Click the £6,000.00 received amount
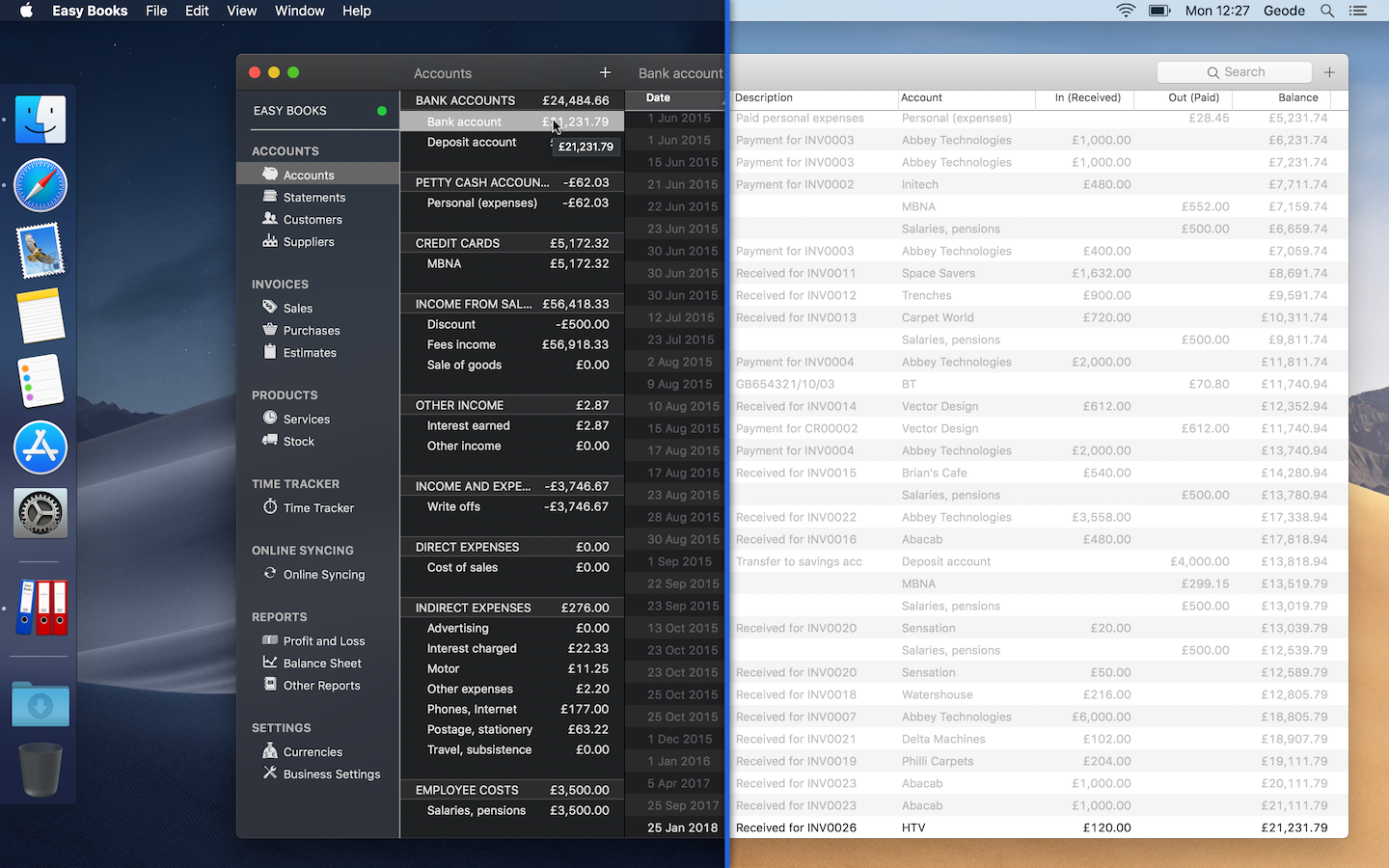The height and width of the screenshot is (868, 1389). click(1101, 717)
